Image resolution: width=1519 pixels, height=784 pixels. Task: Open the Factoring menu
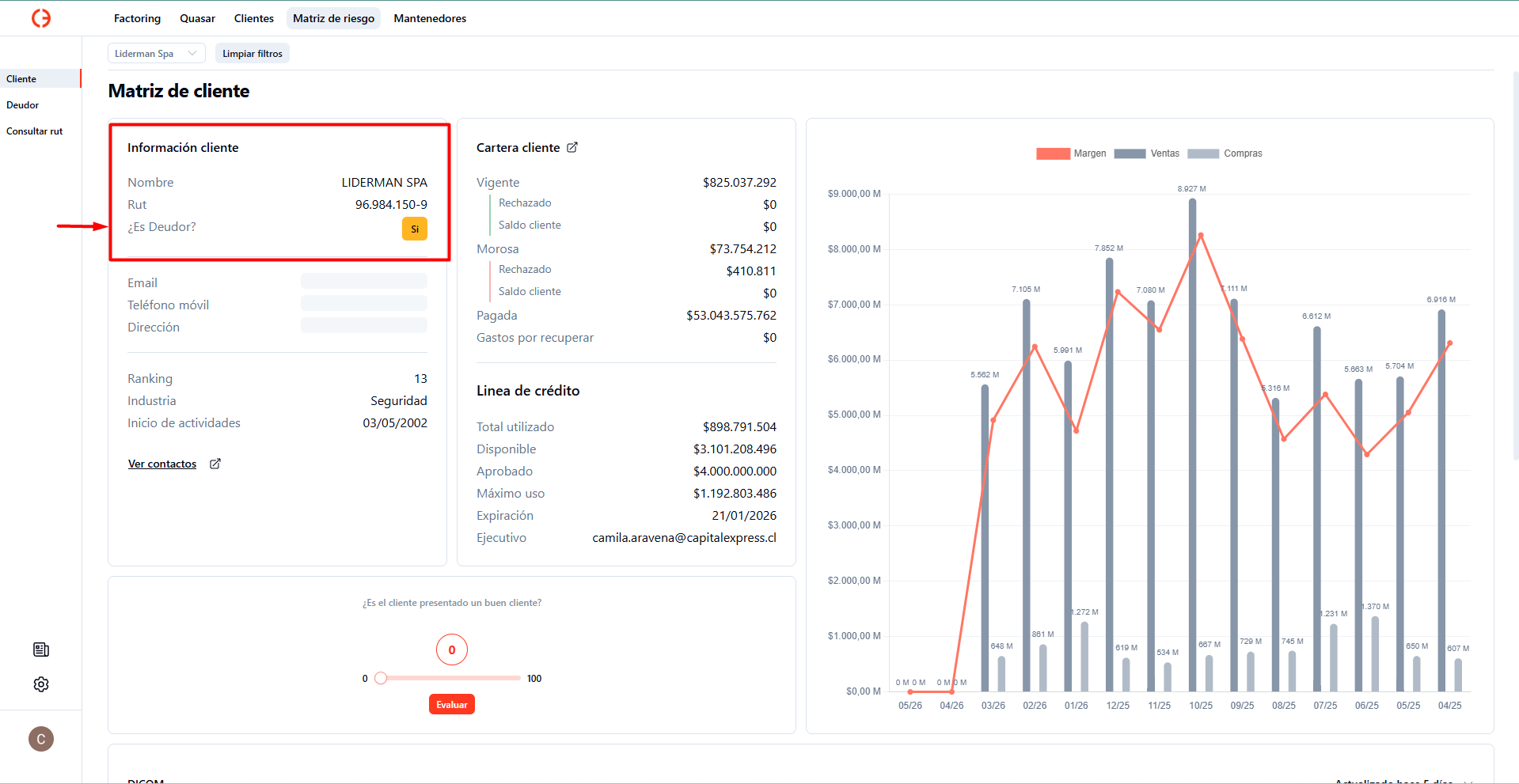[137, 18]
